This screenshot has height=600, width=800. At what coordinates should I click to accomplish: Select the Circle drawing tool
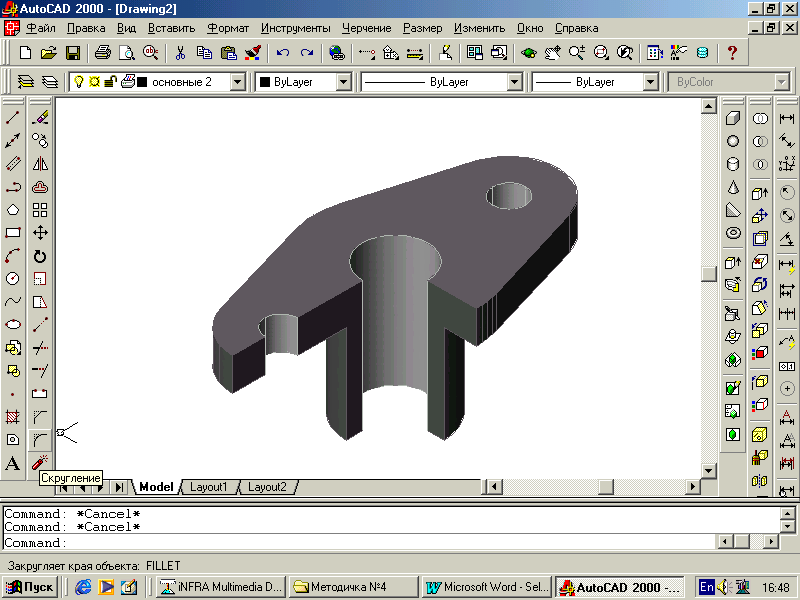(13, 279)
